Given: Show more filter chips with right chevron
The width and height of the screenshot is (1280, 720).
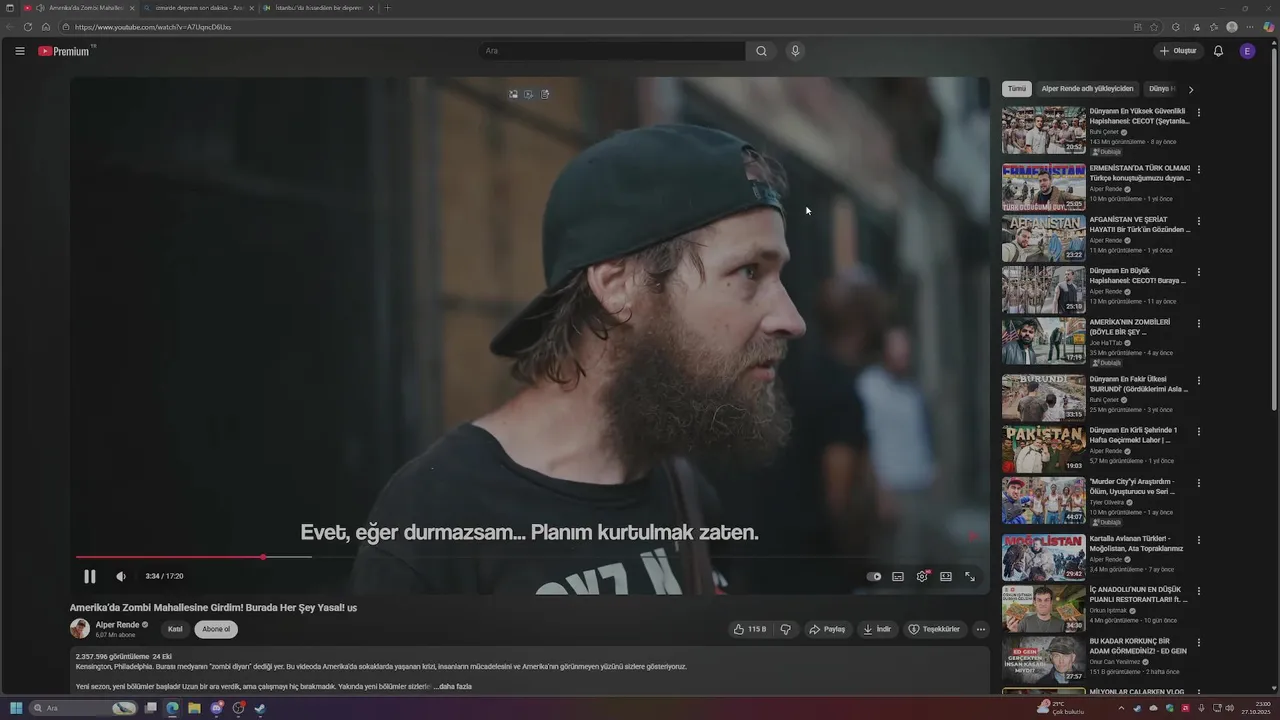Looking at the screenshot, I should tap(1190, 89).
